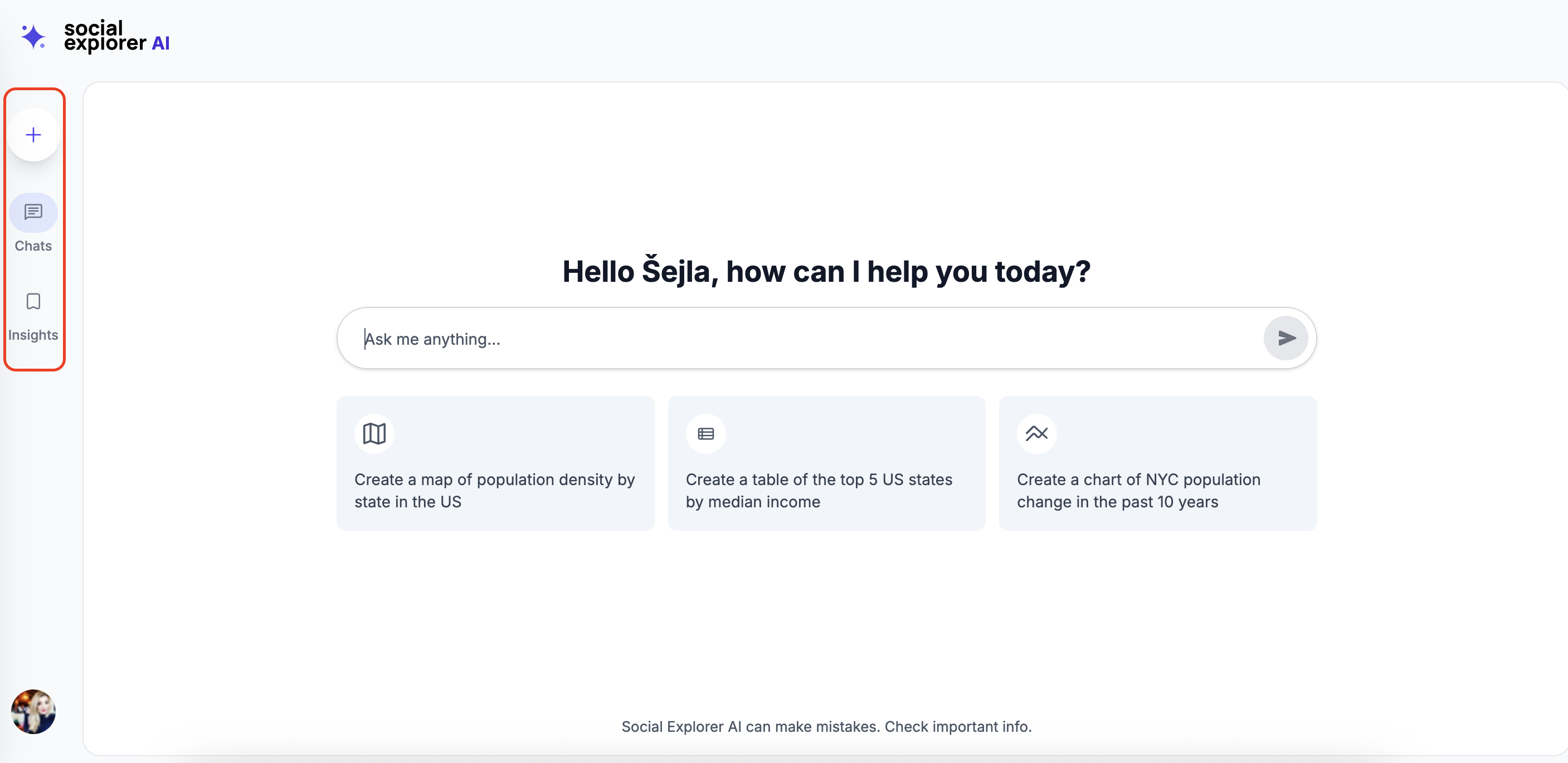The height and width of the screenshot is (763, 1568).
Task: Click 'Social Explorer AI can make mistakes' disclaimer
Action: pyautogui.click(x=751, y=726)
